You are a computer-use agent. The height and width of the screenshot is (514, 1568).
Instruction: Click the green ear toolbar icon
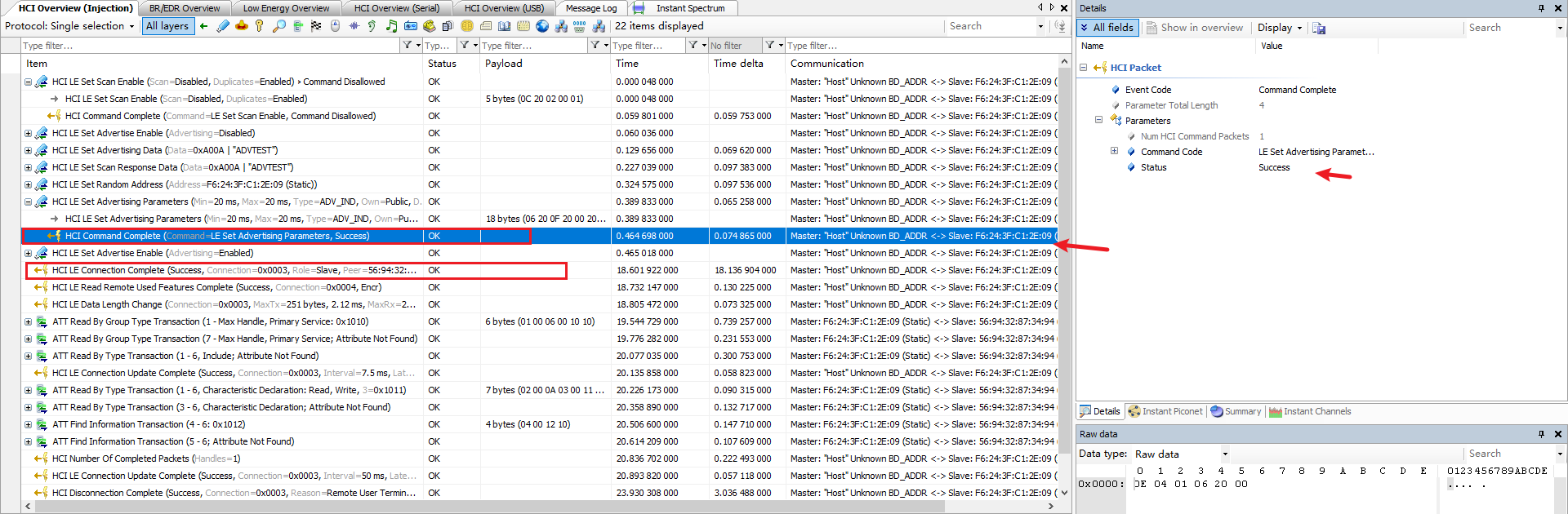(x=372, y=26)
